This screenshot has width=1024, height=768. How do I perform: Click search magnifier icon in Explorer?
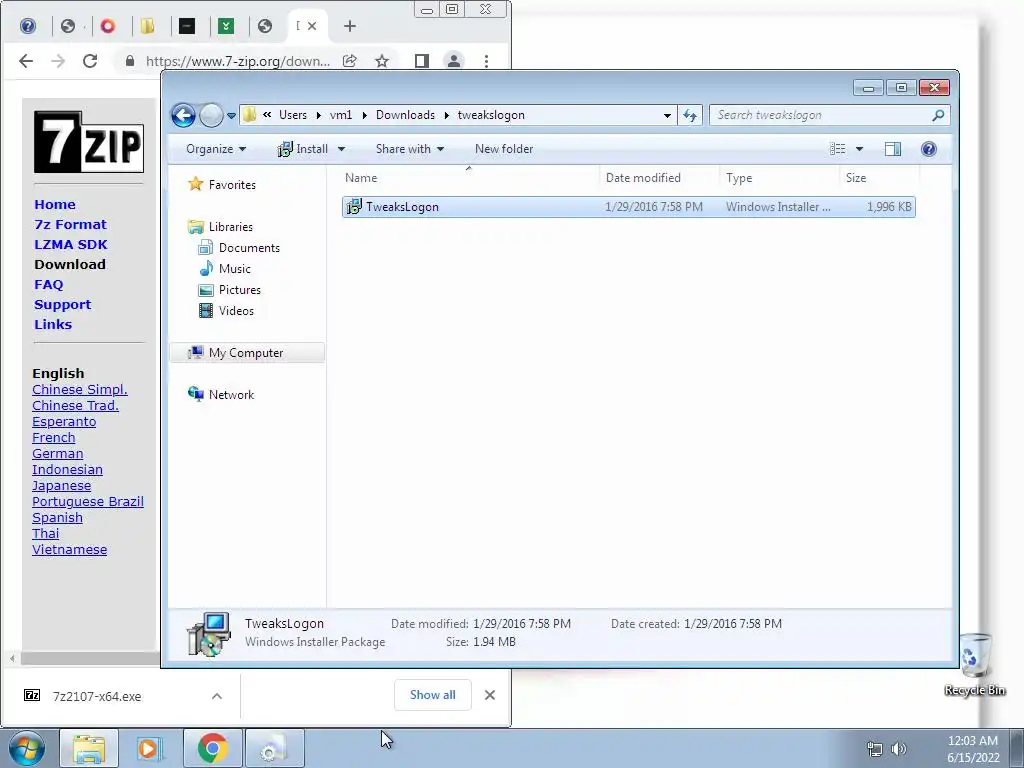coord(938,116)
